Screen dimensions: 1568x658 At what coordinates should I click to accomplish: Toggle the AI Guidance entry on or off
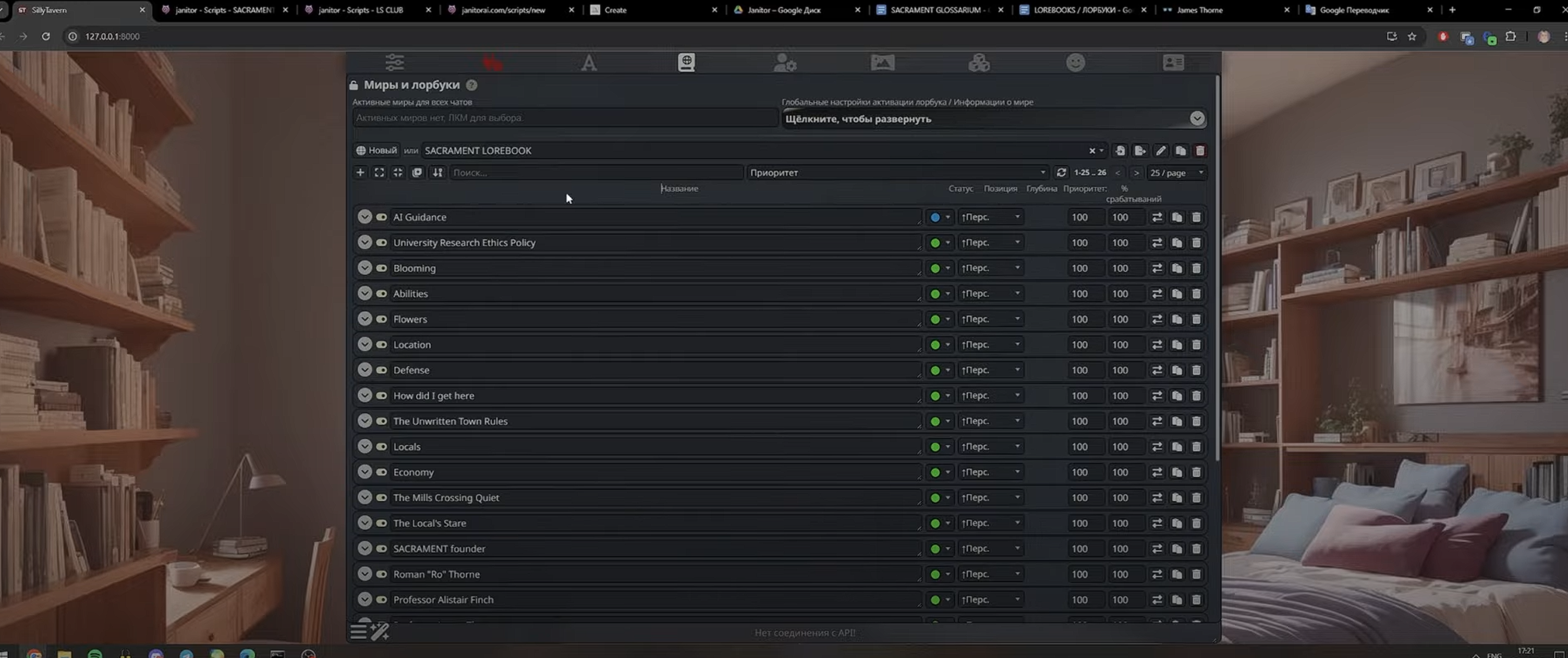tap(382, 217)
